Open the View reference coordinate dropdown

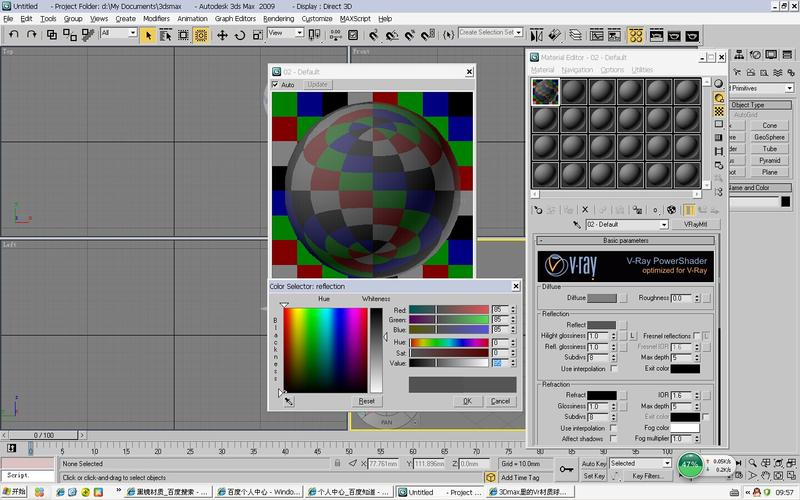coord(285,33)
